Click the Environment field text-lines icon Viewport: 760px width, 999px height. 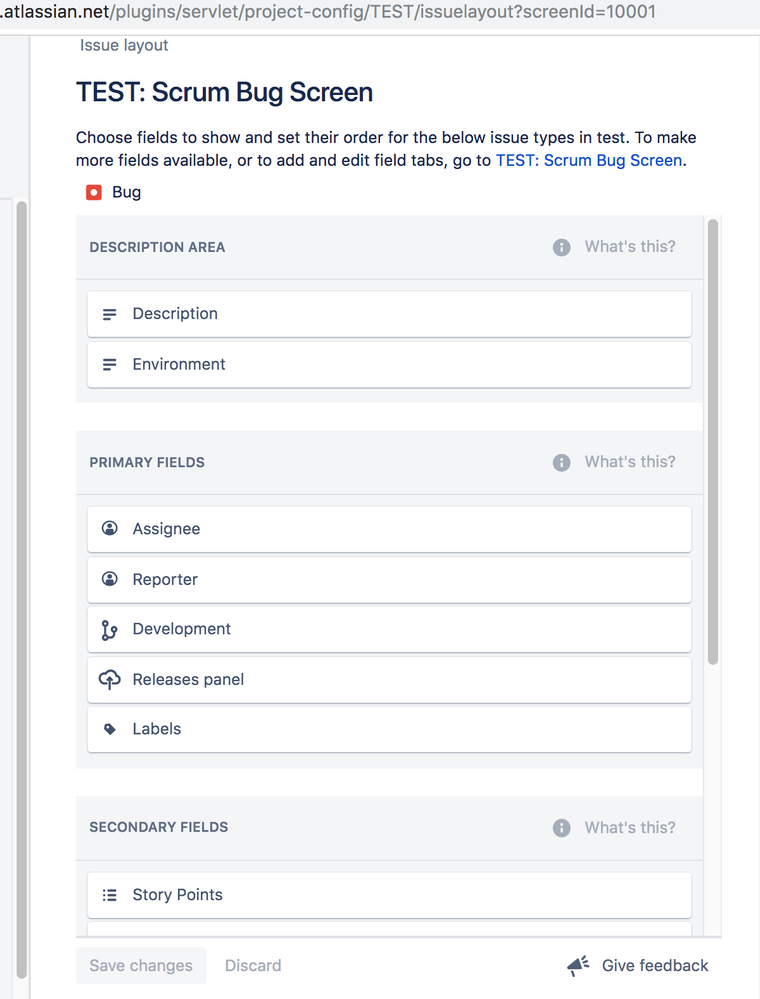109,363
